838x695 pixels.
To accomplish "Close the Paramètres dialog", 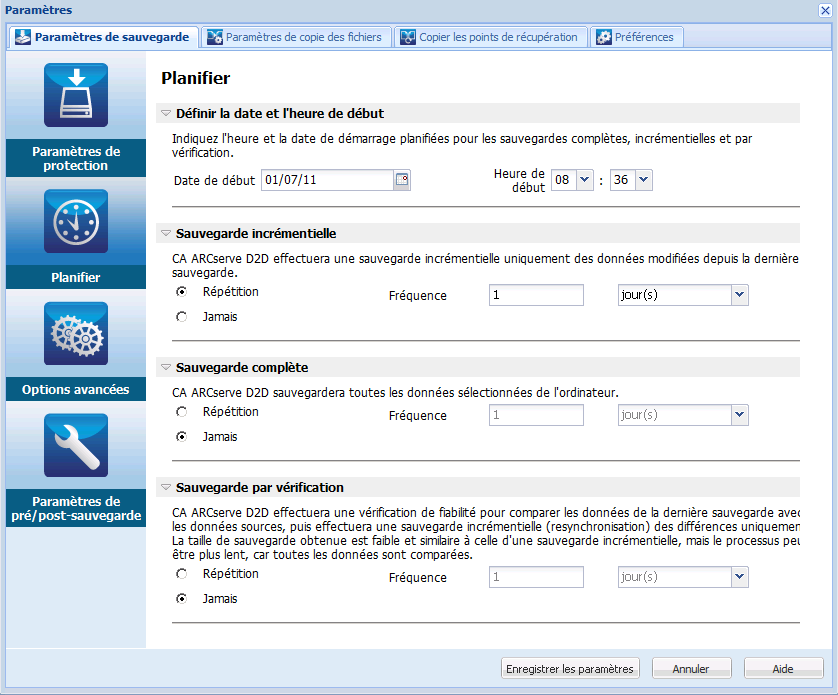I will pyautogui.click(x=825, y=10).
